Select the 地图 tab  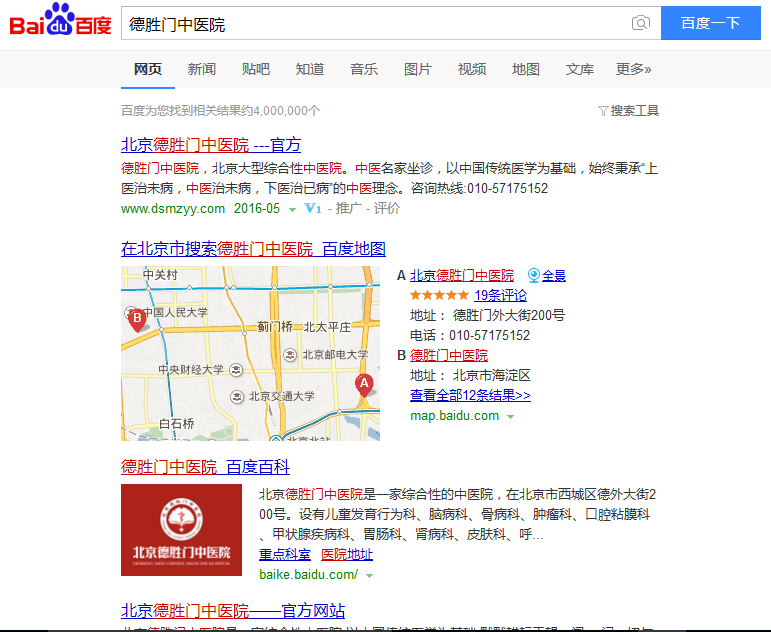(x=526, y=69)
